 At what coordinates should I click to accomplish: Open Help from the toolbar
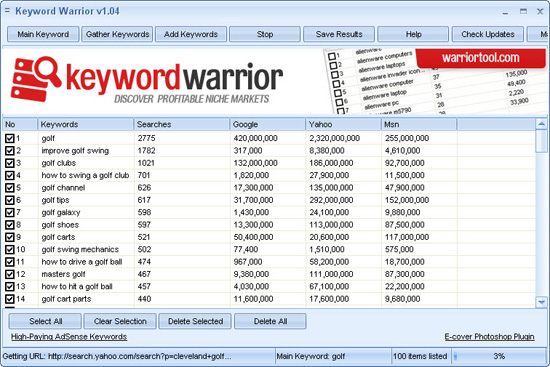413,34
